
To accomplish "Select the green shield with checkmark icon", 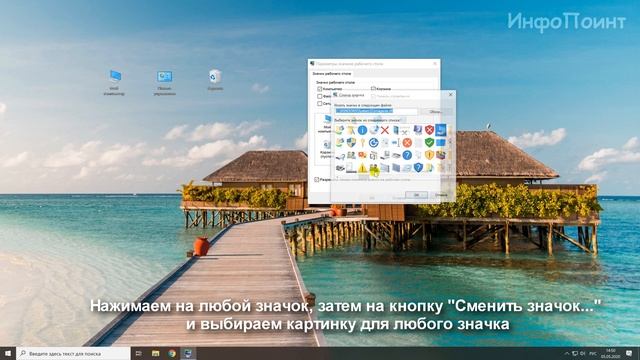I will 429,142.
